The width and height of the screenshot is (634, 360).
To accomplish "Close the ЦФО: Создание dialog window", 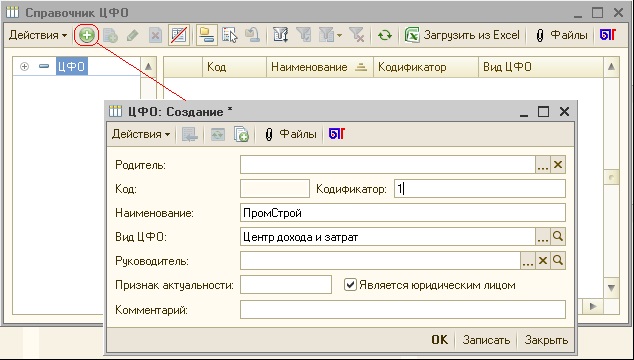I will click(564, 112).
